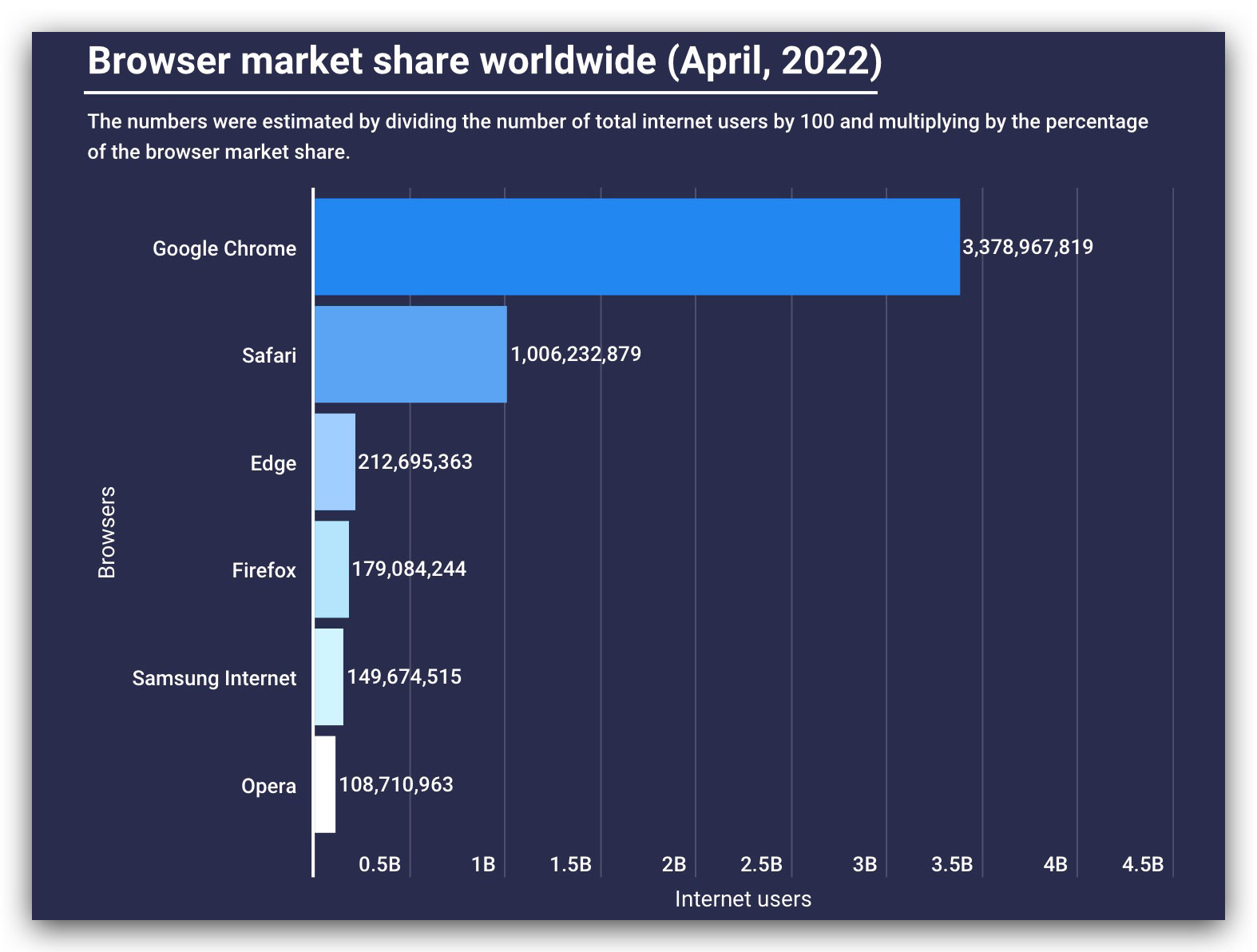
Task: Select the Google Chrome bar
Action: 637,247
